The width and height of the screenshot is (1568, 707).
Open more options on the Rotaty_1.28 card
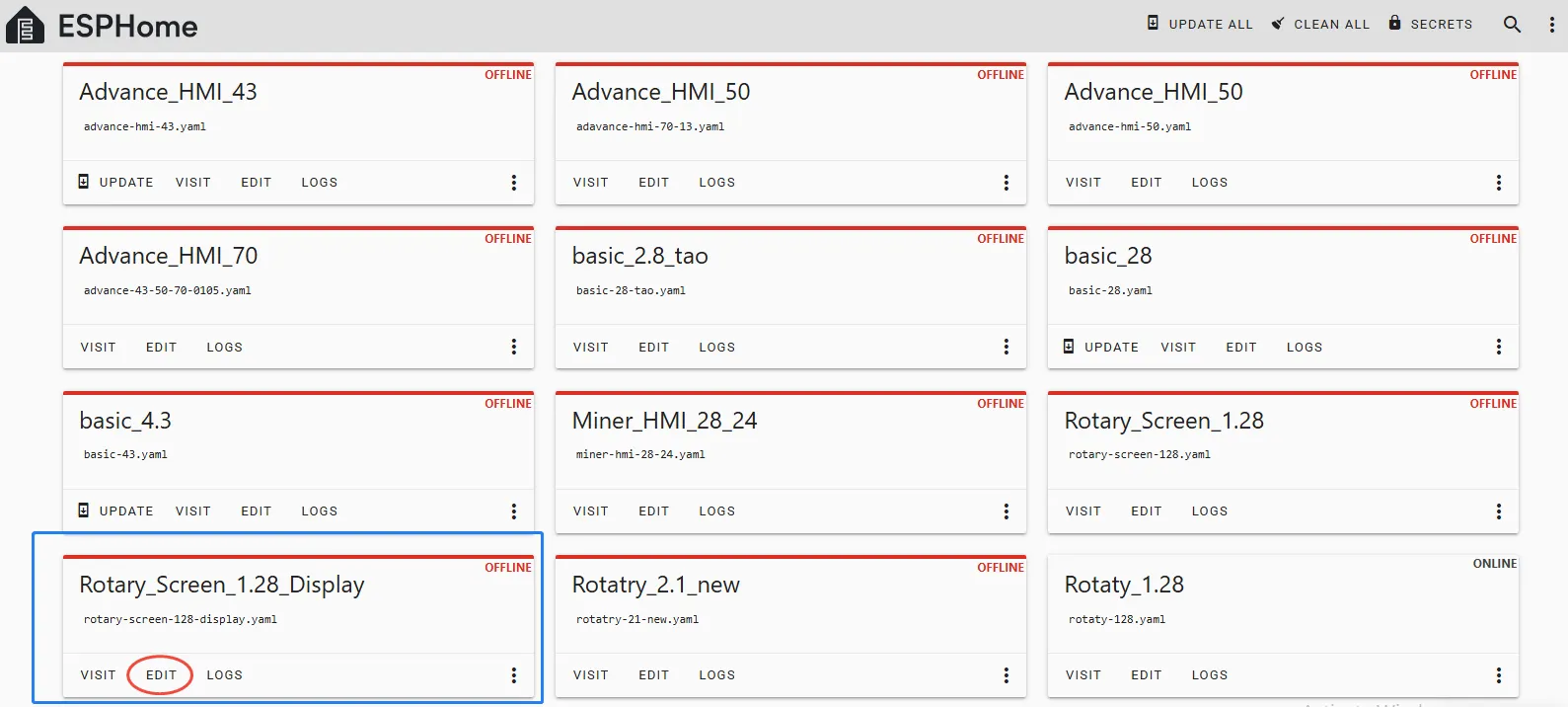(x=1498, y=675)
